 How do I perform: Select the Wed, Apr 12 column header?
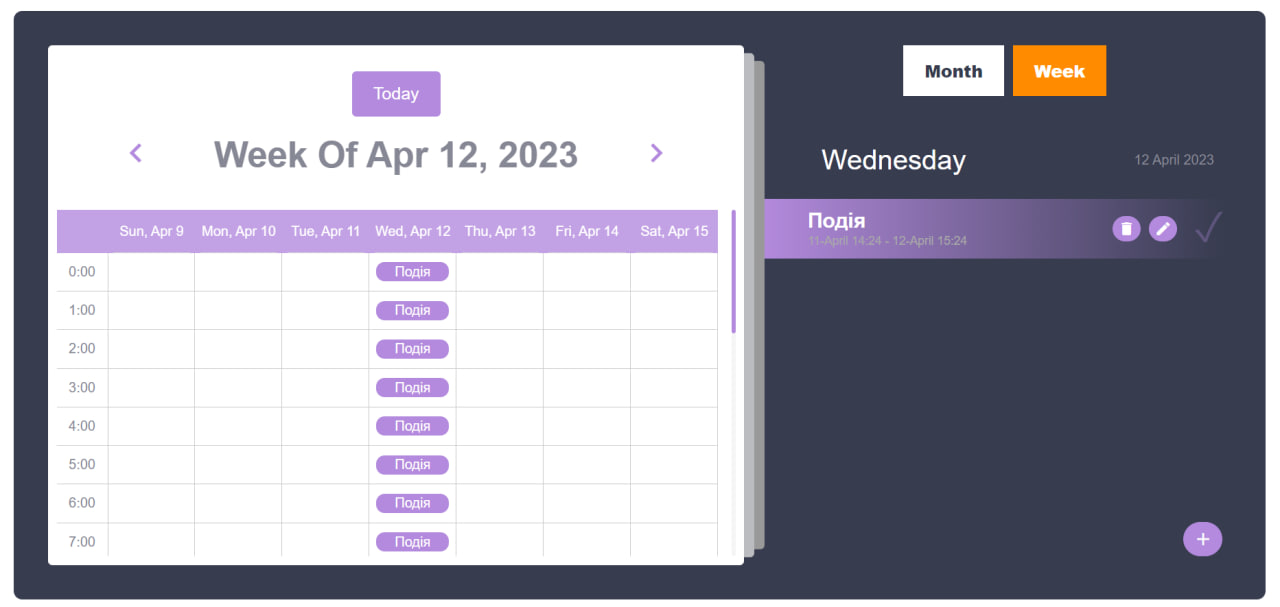412,230
